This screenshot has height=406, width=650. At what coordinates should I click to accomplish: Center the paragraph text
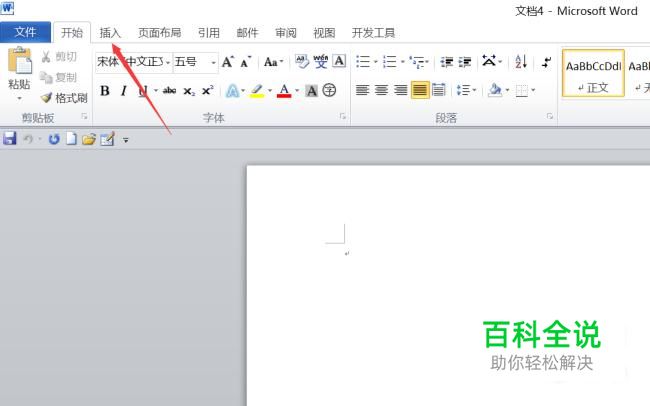click(381, 90)
